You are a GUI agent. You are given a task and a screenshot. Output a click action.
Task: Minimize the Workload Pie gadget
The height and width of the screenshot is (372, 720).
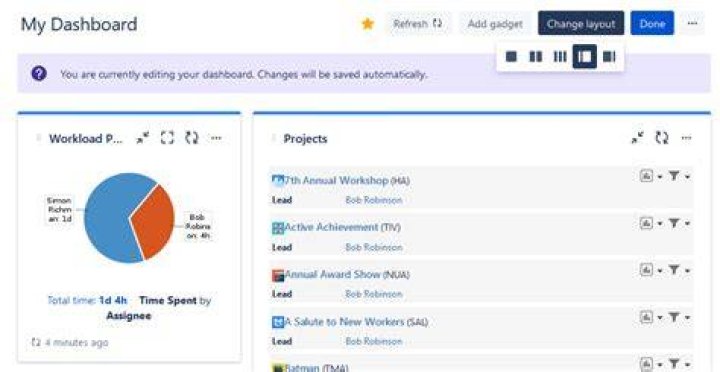[x=143, y=138]
